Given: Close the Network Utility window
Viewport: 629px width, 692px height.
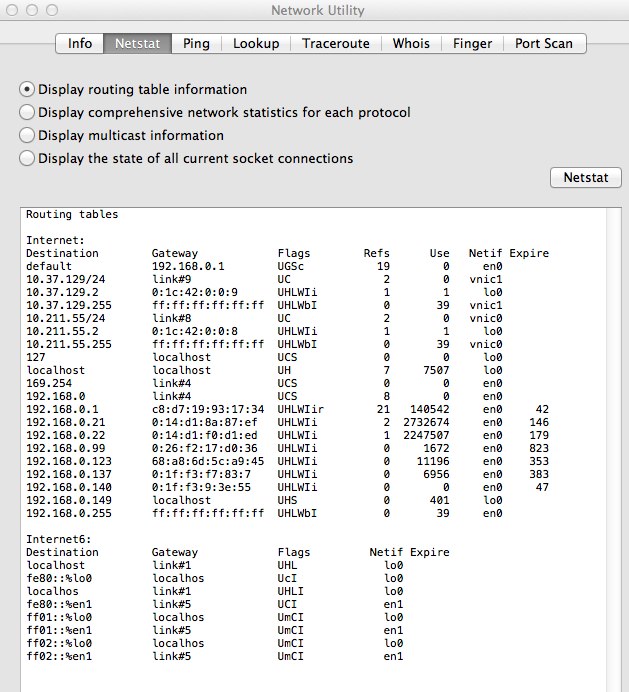Looking at the screenshot, I should [12, 10].
